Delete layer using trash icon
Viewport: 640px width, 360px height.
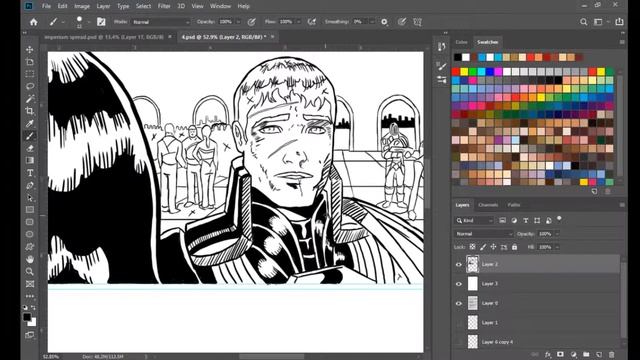coord(611,355)
